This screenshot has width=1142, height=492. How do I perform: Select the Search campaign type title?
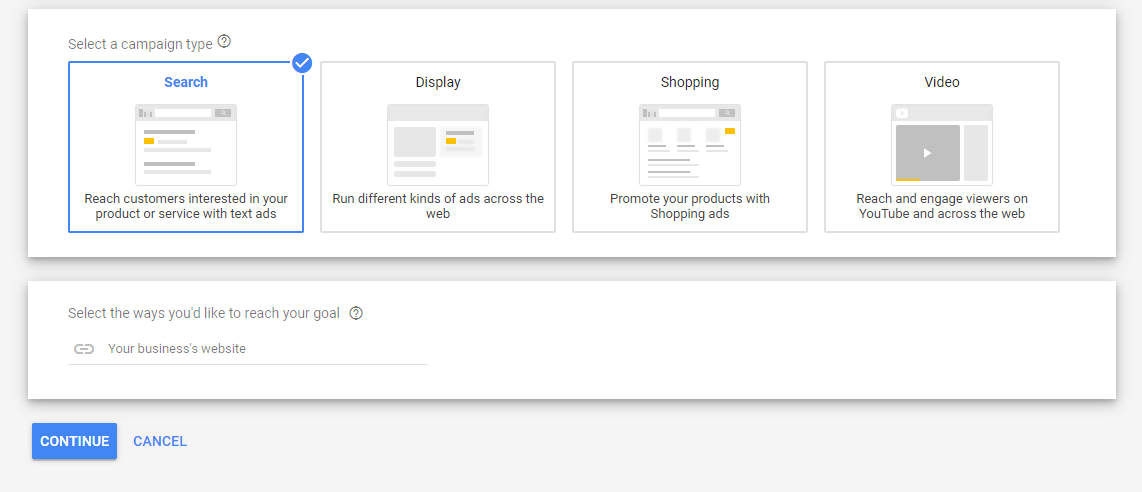click(x=186, y=82)
